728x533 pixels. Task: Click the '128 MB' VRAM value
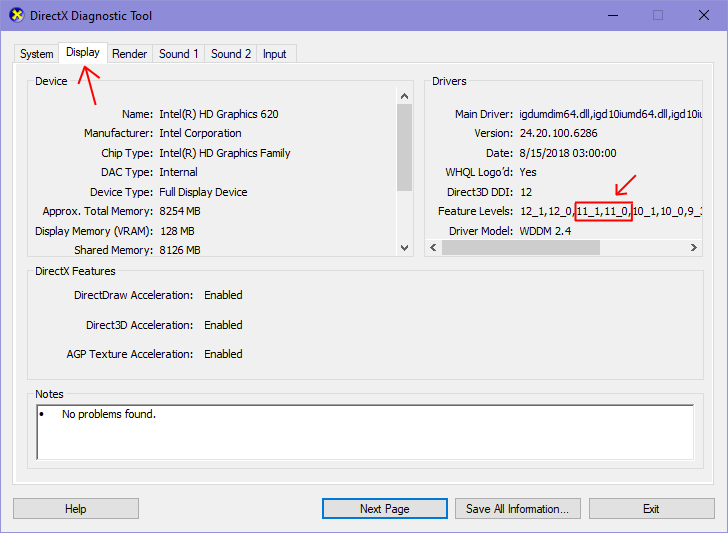click(177, 231)
